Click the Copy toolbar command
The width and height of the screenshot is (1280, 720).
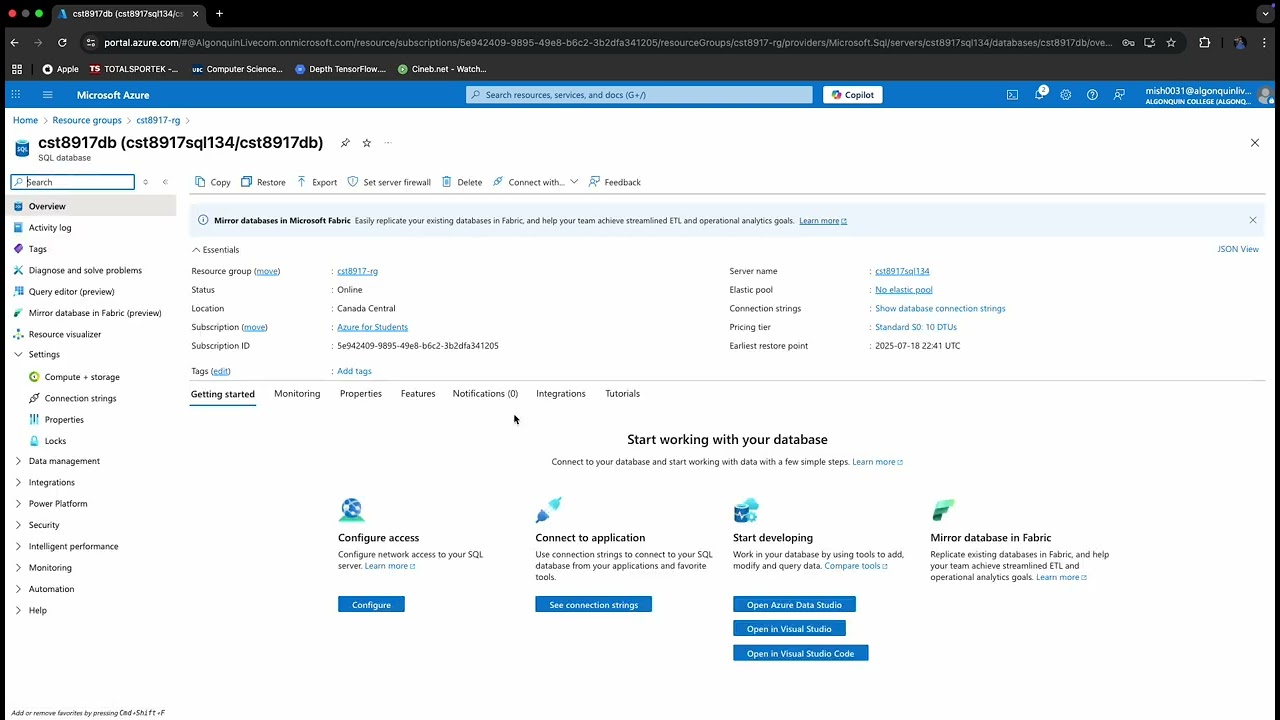tap(213, 182)
